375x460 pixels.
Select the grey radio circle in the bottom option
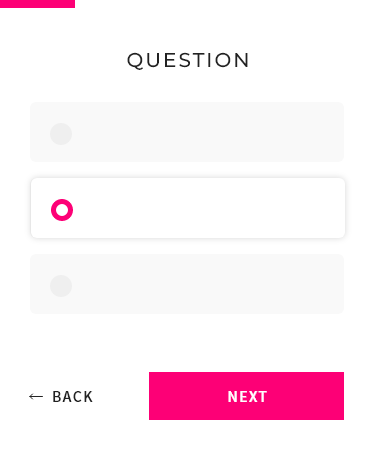[61, 286]
